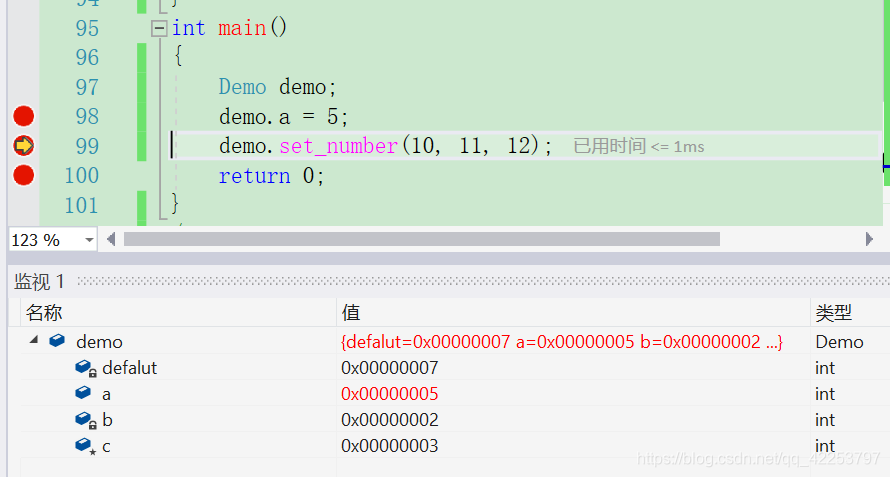The image size is (890, 477).
Task: Click the int type of variable a
Action: coord(825,394)
